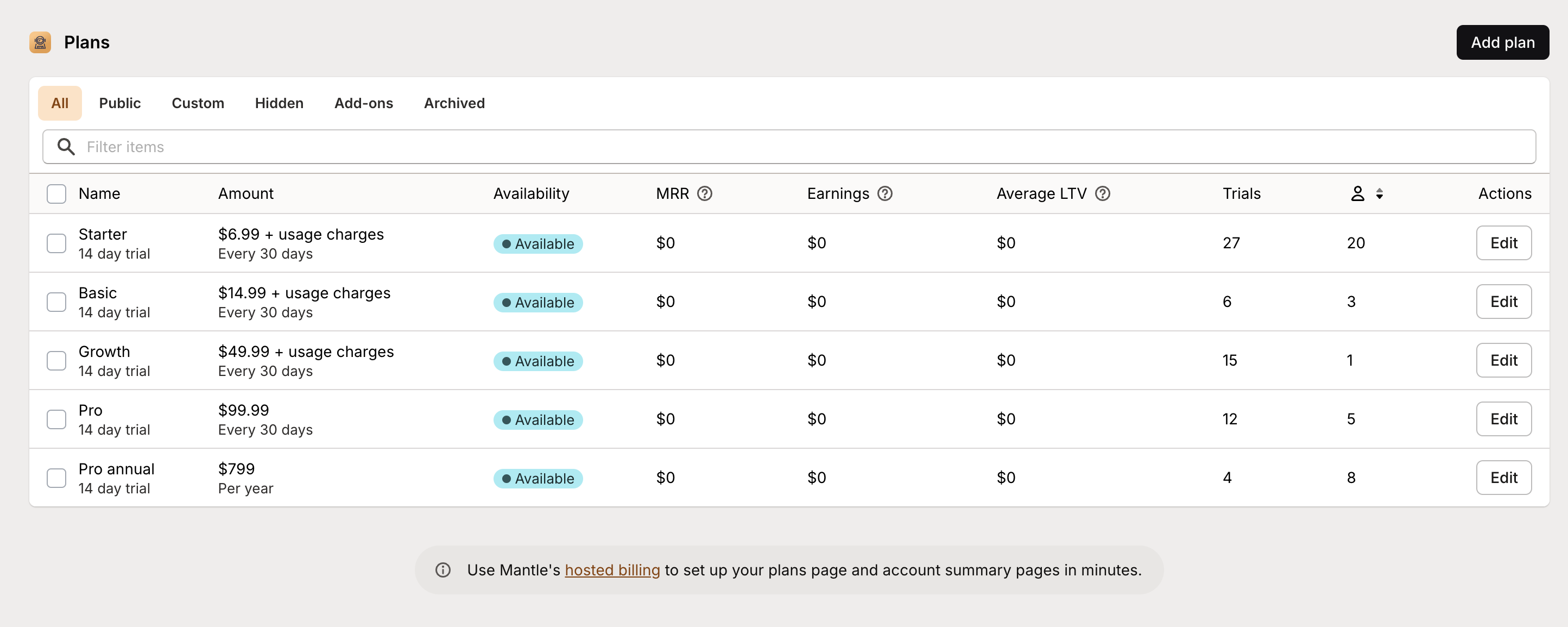Switch to the Add-ons tab
1568x627 pixels.
click(363, 103)
